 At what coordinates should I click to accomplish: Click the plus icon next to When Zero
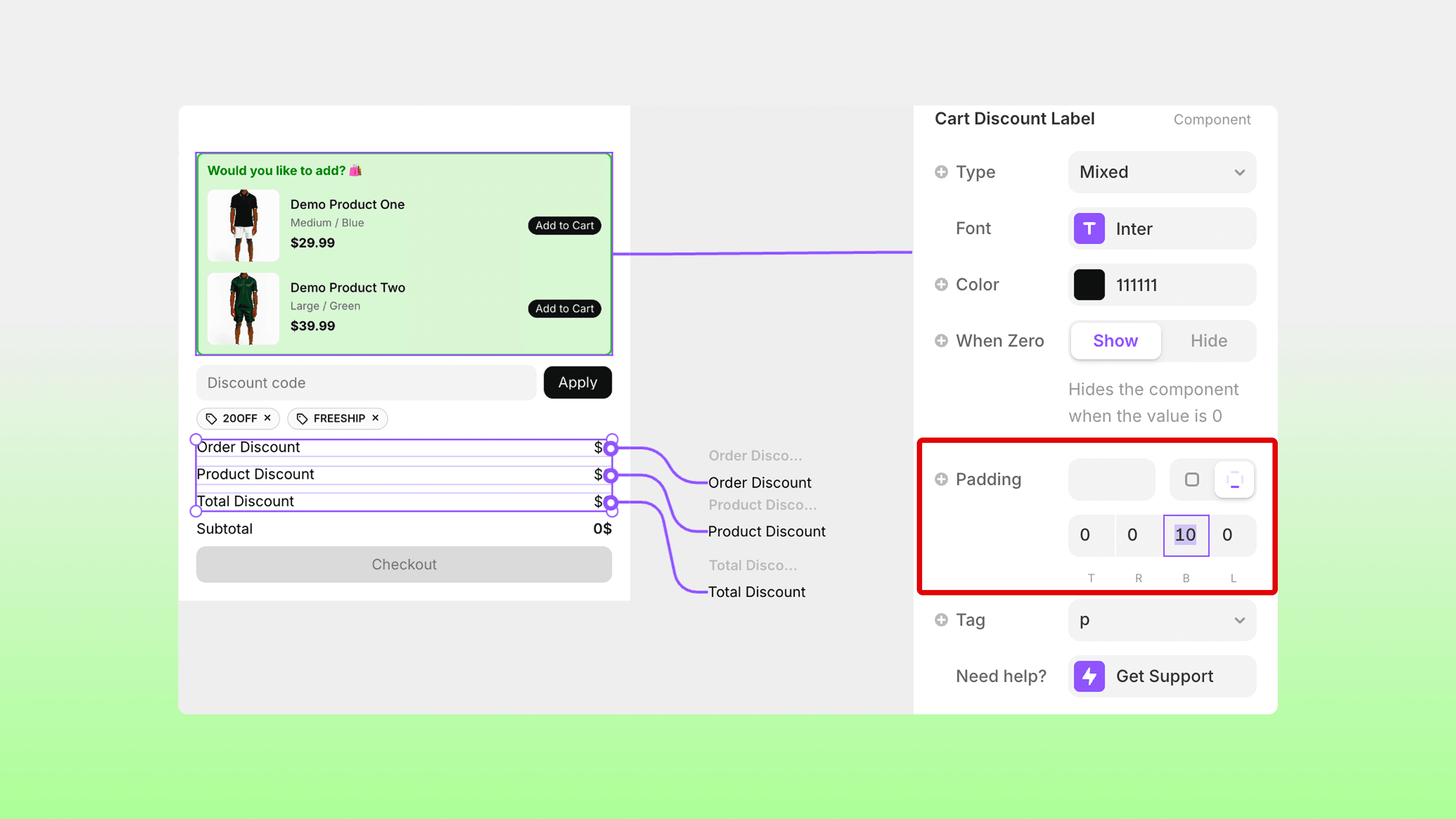click(941, 341)
